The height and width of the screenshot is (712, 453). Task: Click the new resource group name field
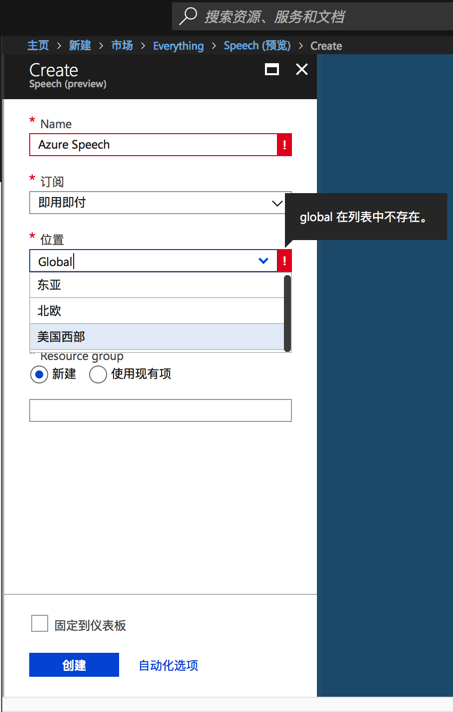tap(160, 410)
